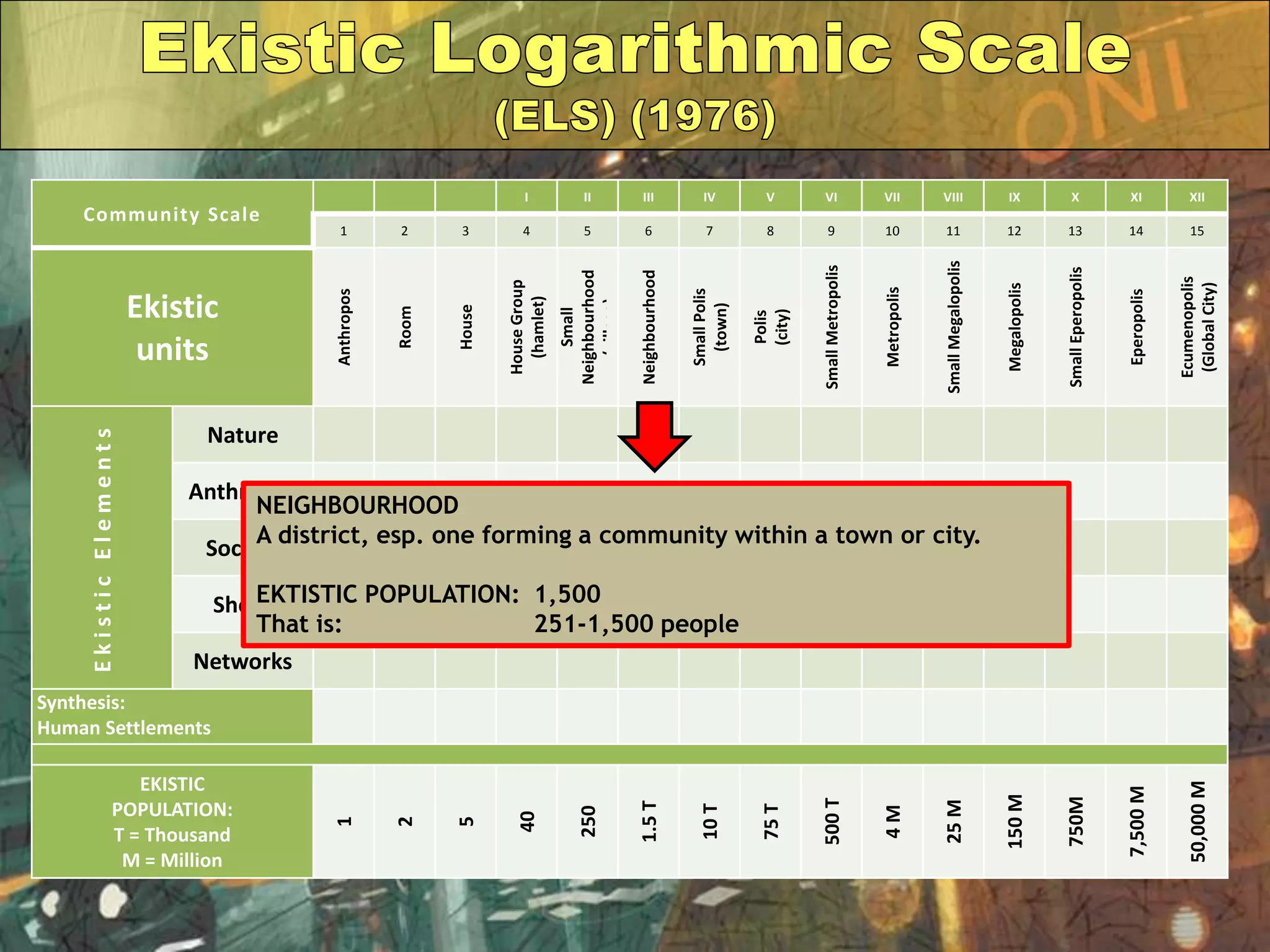This screenshot has height=952, width=1270.
Task: Click the 'Anthropos' unit column label
Action: tap(344, 327)
